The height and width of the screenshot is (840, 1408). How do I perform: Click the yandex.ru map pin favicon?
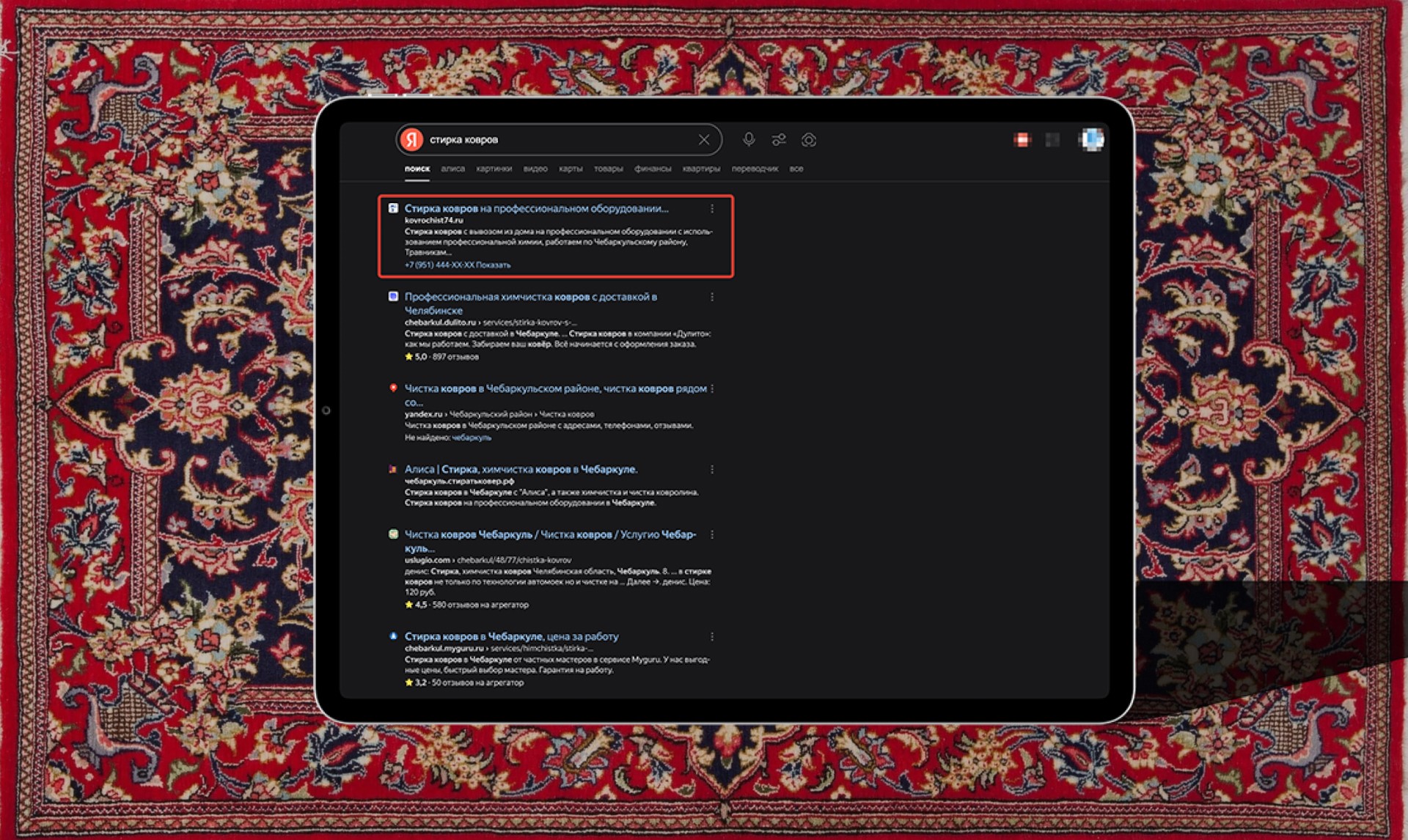pyautogui.click(x=392, y=389)
